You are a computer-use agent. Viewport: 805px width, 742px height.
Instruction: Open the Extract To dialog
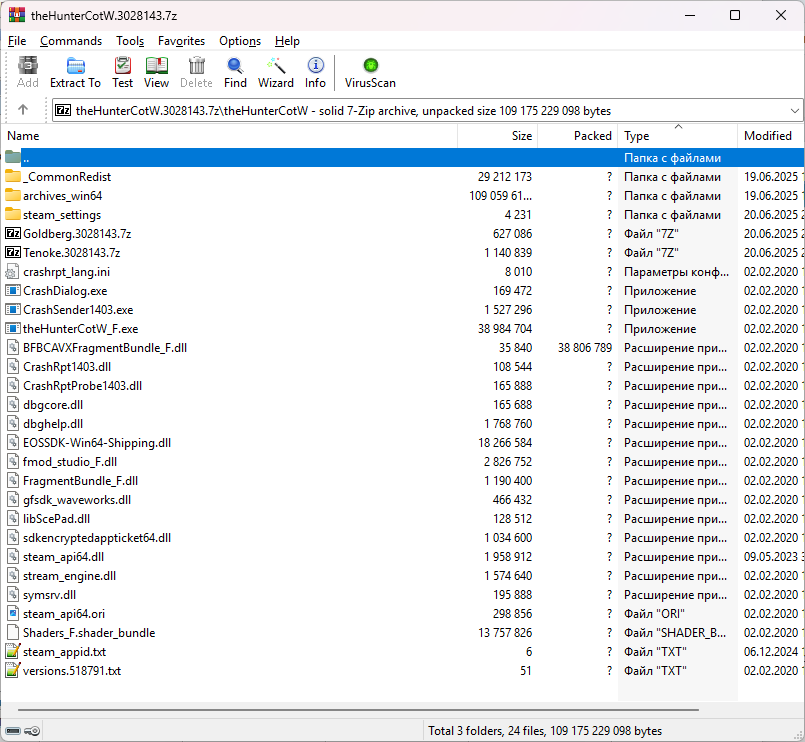75,70
